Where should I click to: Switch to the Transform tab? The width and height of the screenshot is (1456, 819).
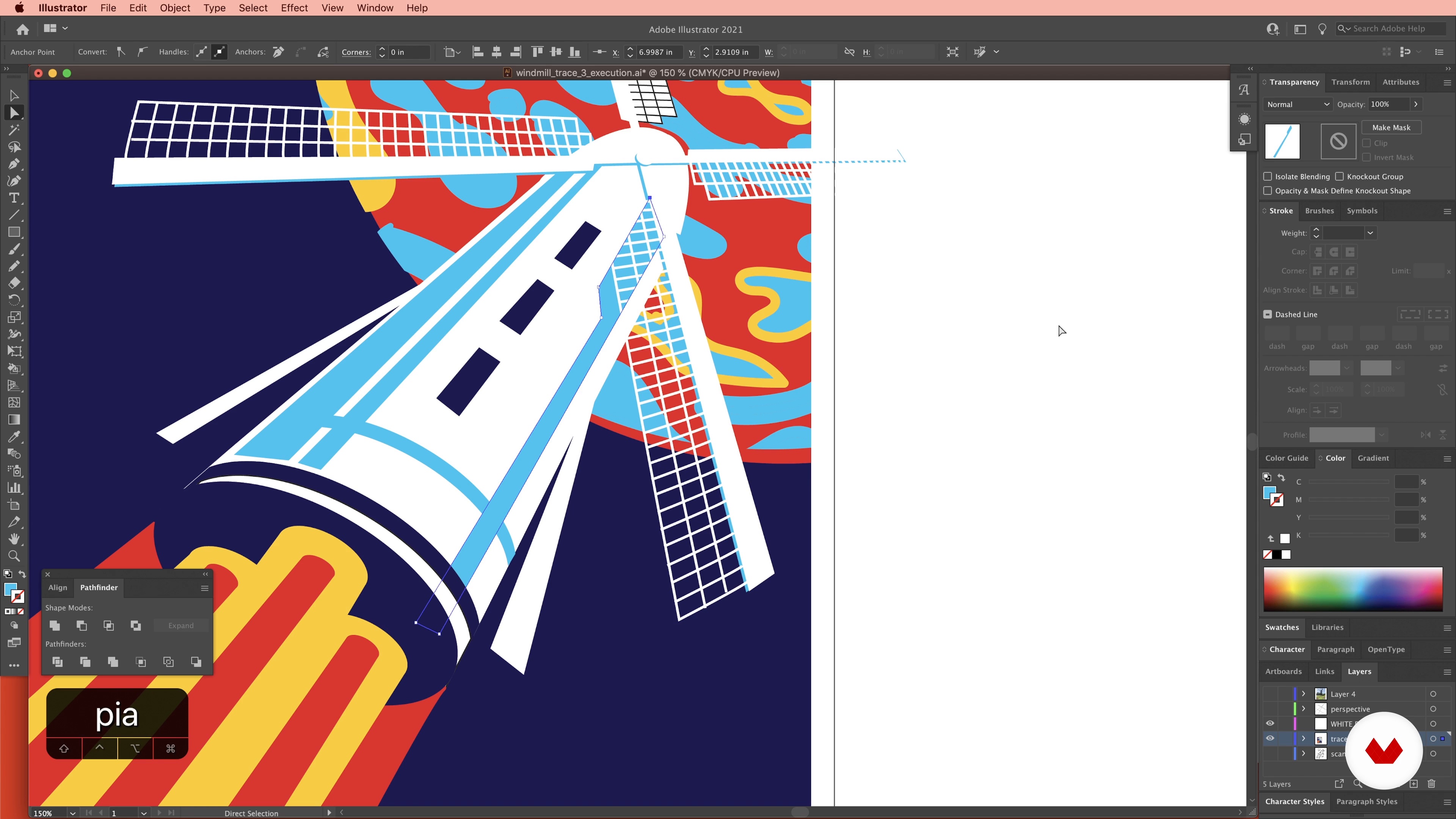[x=1350, y=82]
